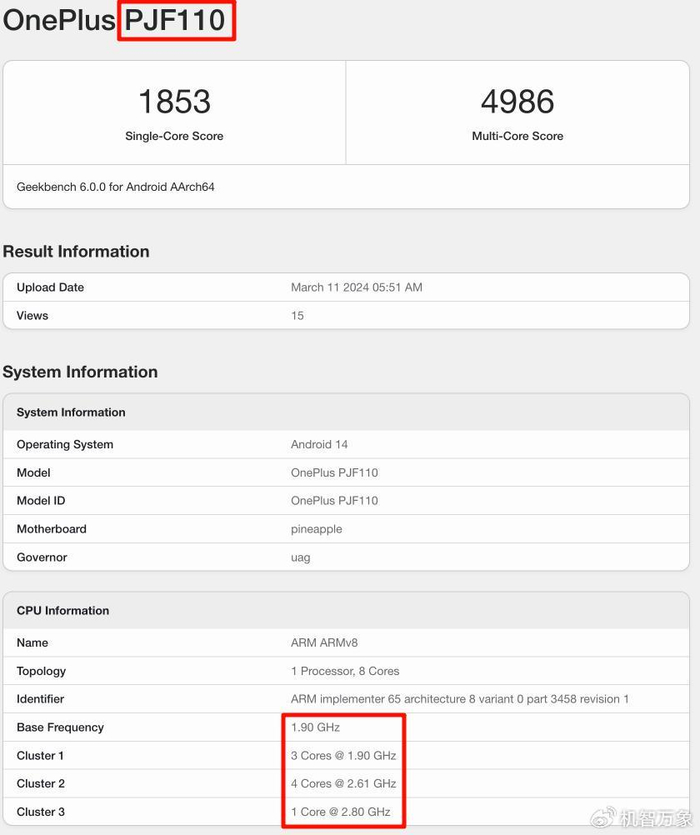Click the large System Information section heading
The height and width of the screenshot is (835, 700).
[x=80, y=372]
